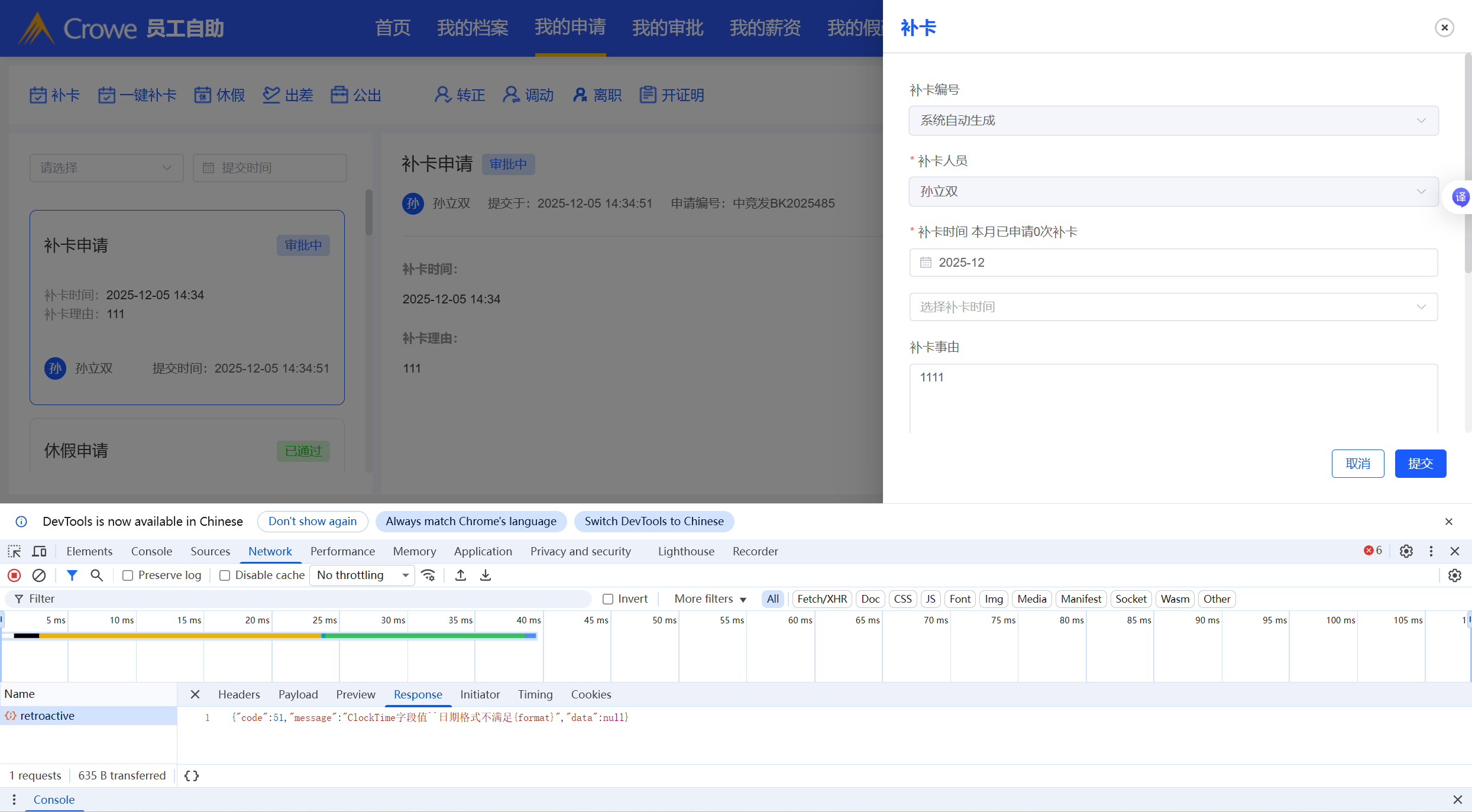The width and height of the screenshot is (1472, 812).
Task: Click the clear network log icon
Action: (x=39, y=575)
